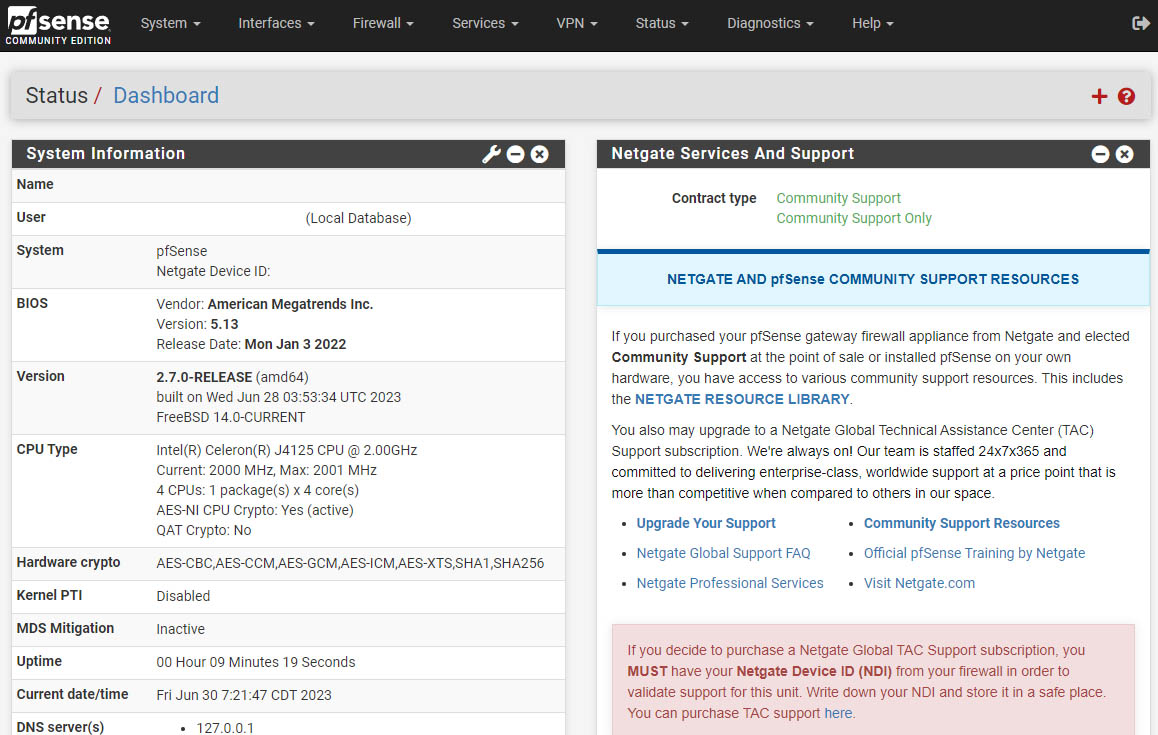Click the FreeBSD 14.0-CURRENT text

pyautogui.click(x=230, y=417)
